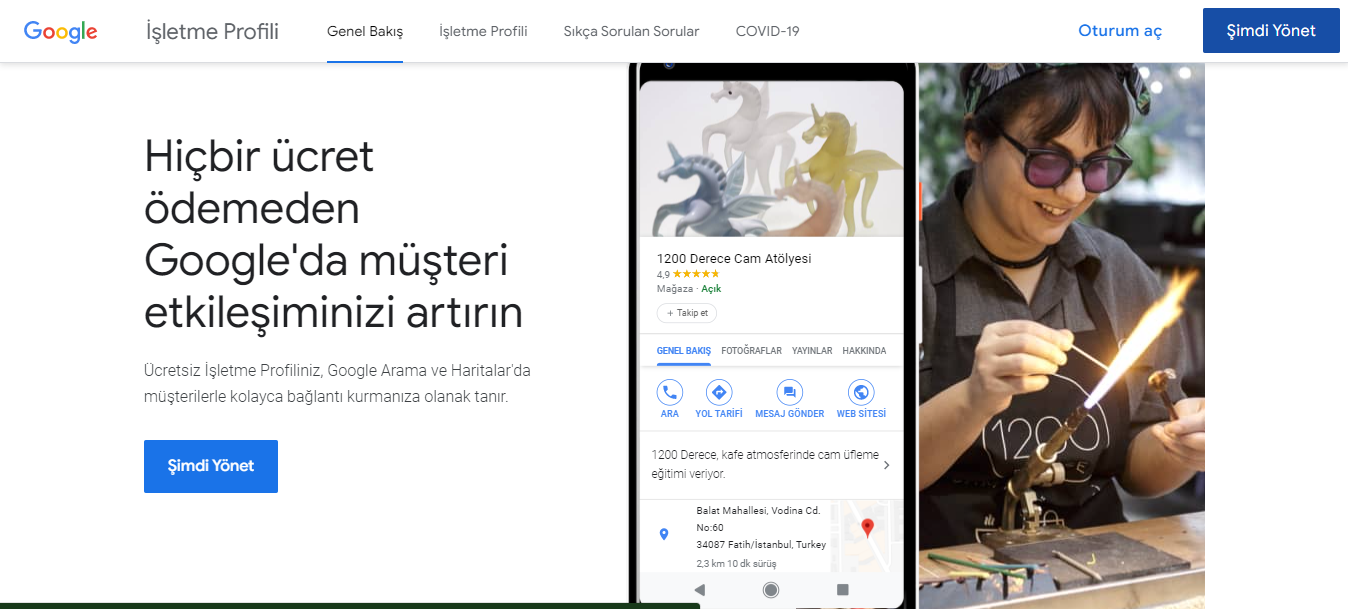Open the HAKKINDA tab
Image resolution: width=1348 pixels, height=609 pixels.
[865, 351]
